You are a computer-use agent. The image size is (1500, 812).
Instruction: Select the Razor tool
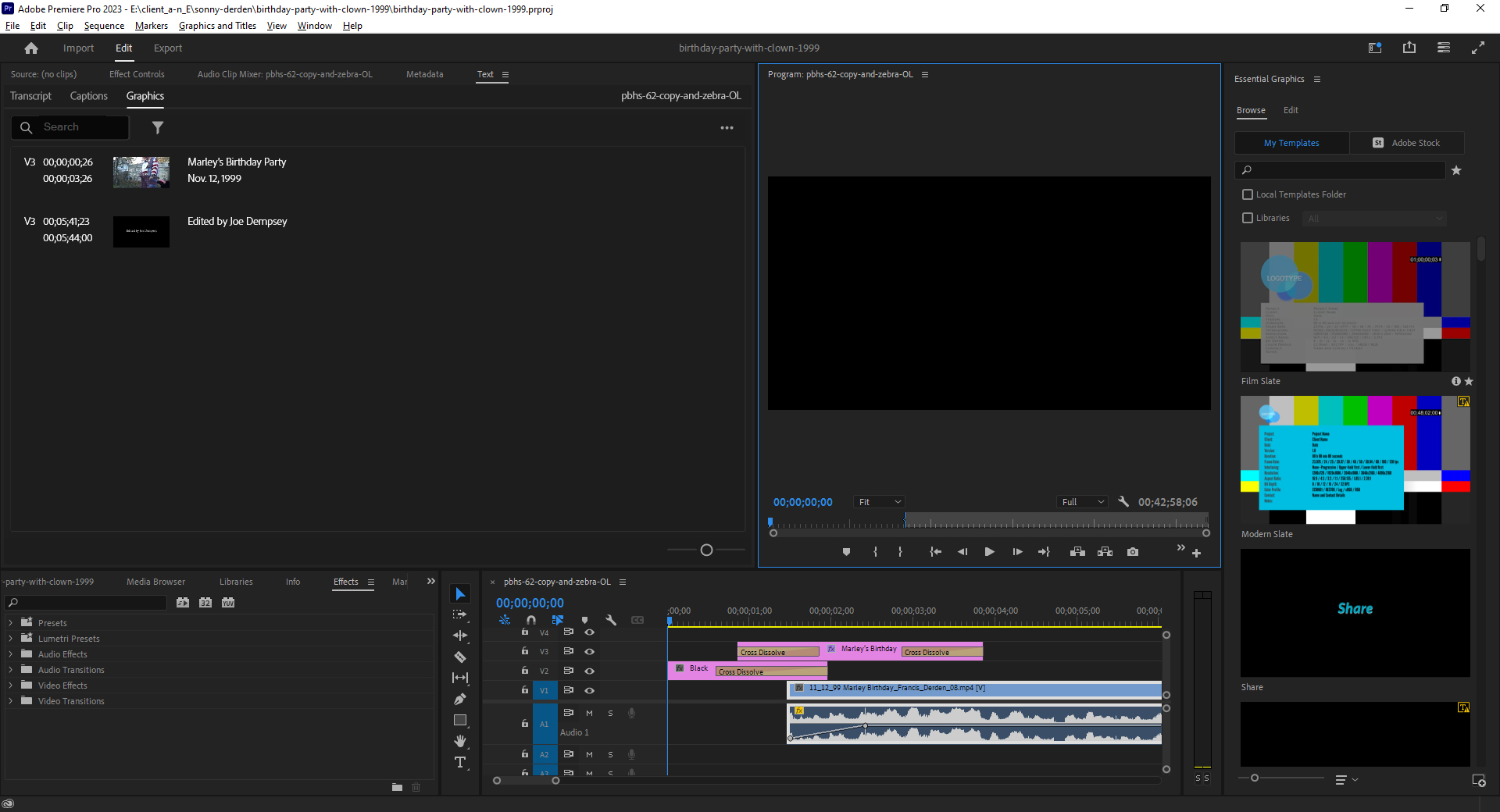click(x=460, y=657)
